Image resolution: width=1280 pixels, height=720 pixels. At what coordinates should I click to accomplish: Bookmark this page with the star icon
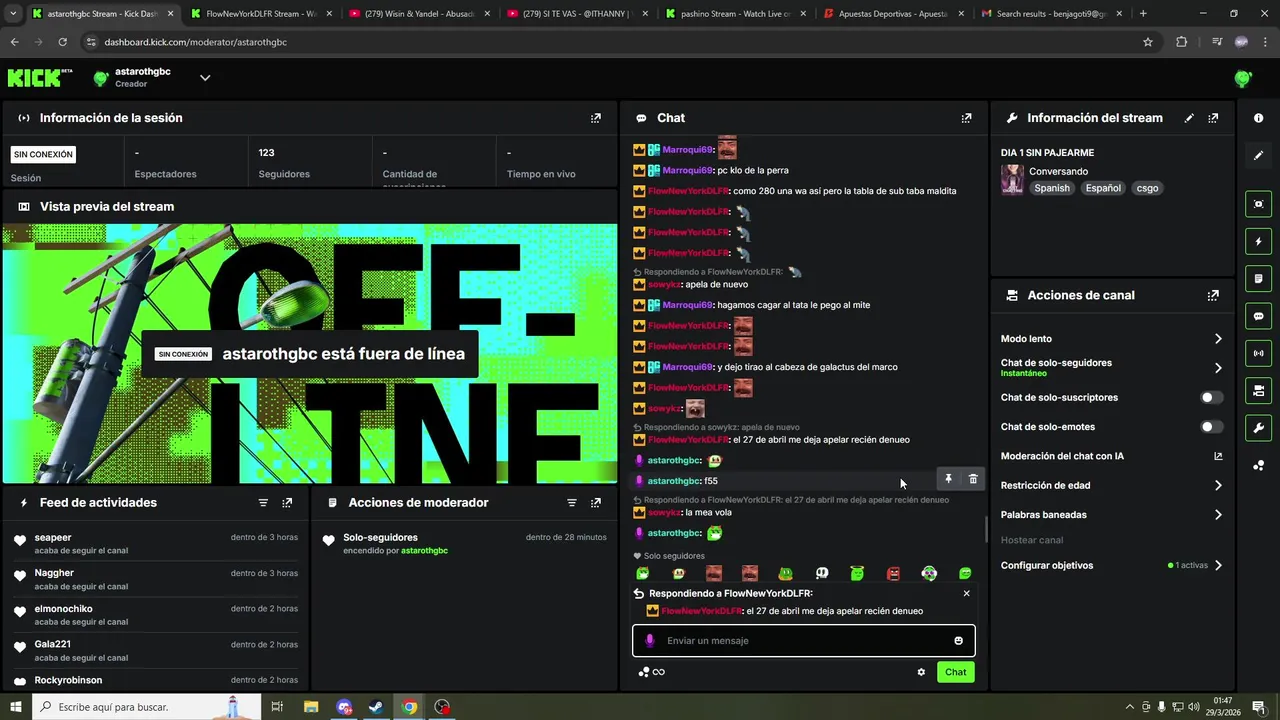(1148, 42)
